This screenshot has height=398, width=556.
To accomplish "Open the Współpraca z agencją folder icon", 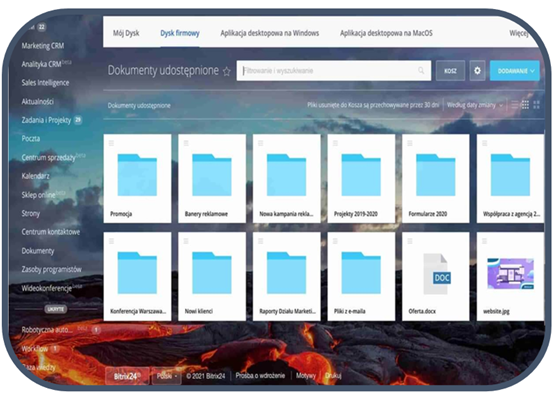I will tap(510, 175).
